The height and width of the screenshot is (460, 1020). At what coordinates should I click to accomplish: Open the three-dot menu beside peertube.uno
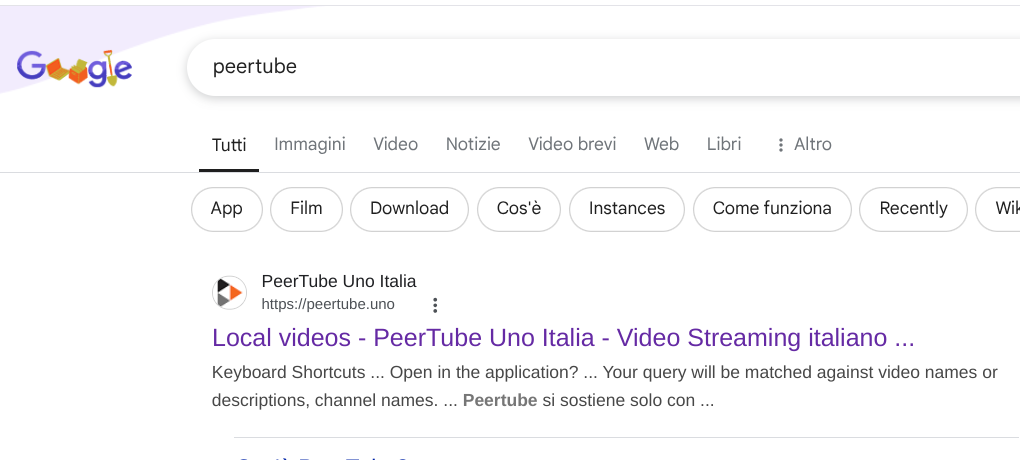(x=435, y=305)
